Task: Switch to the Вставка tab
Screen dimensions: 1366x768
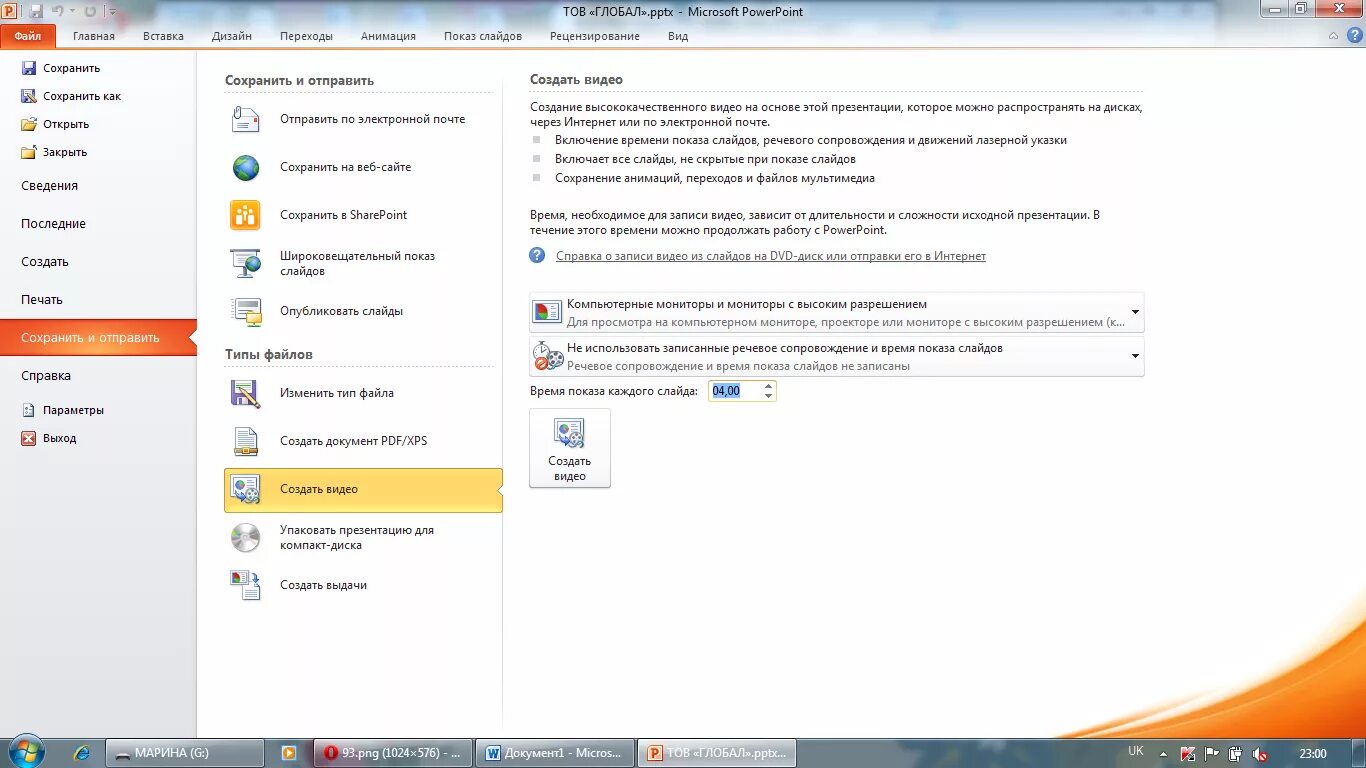Action: pos(163,36)
